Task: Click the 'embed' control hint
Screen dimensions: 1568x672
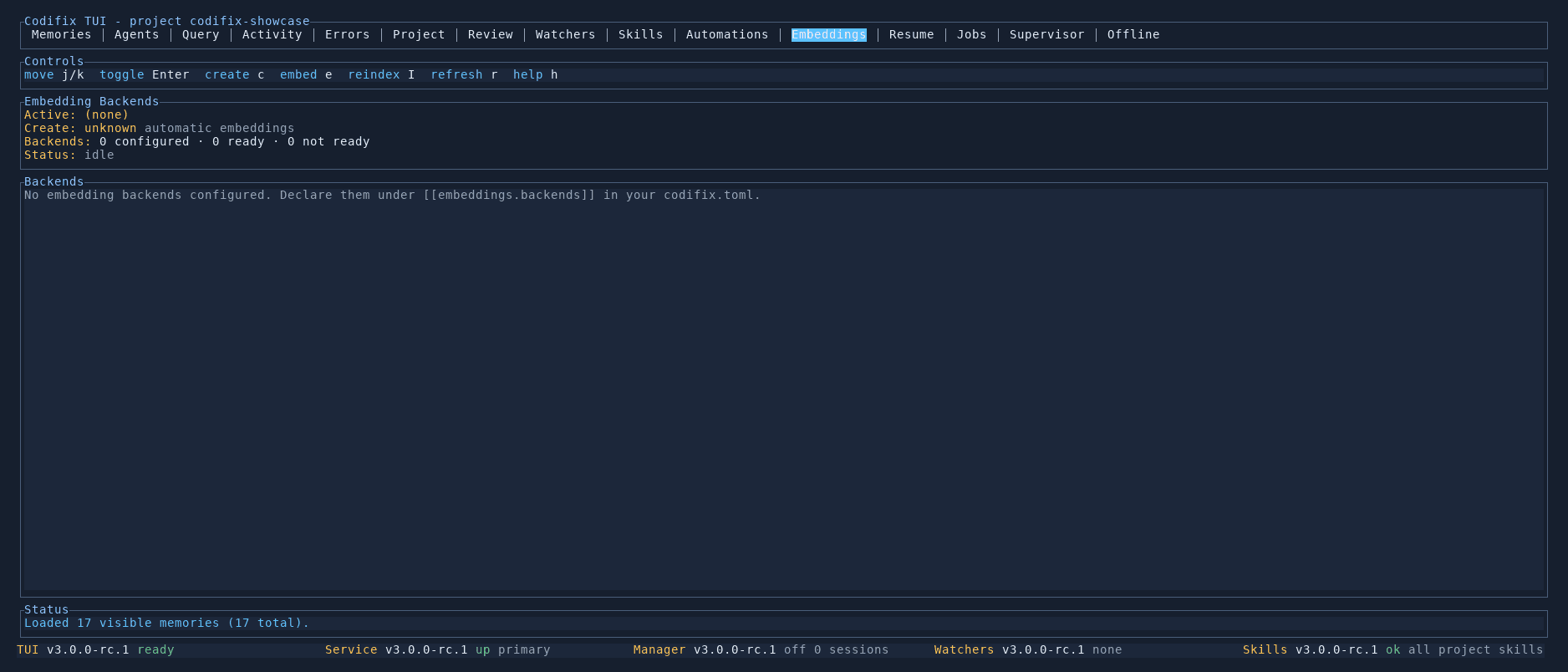Action: pyautogui.click(x=306, y=74)
